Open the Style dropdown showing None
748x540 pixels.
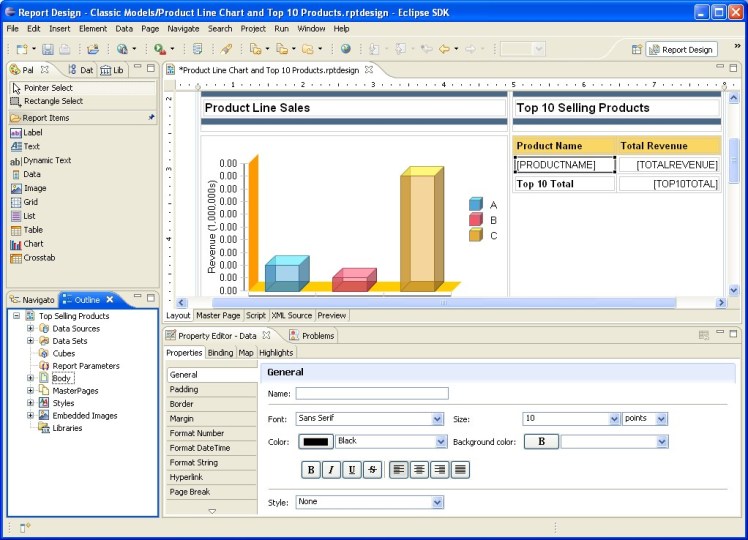[x=369, y=502]
